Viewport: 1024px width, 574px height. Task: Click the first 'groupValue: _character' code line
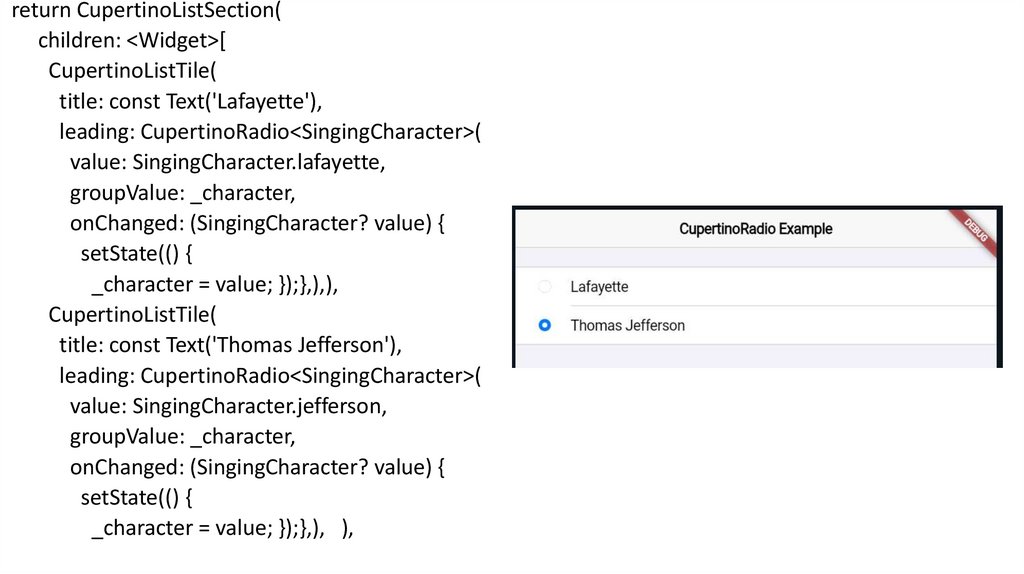pyautogui.click(x=182, y=193)
